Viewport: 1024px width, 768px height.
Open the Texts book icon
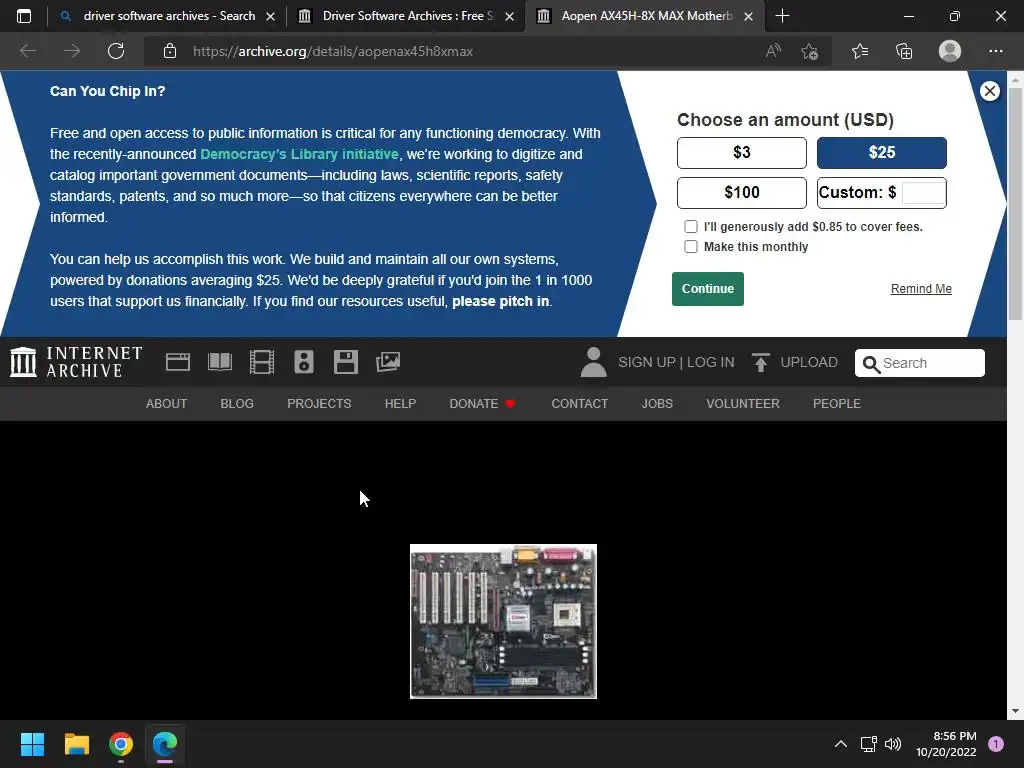tap(219, 362)
